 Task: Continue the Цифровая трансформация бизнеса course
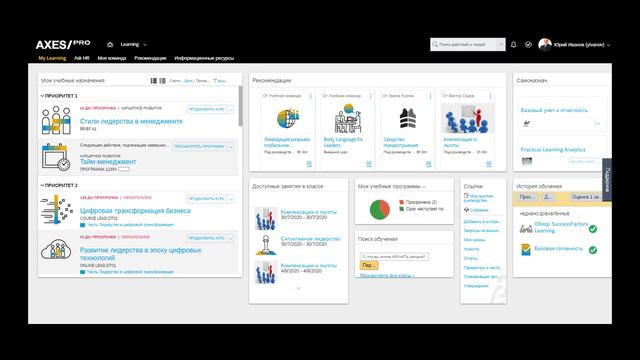(207, 199)
